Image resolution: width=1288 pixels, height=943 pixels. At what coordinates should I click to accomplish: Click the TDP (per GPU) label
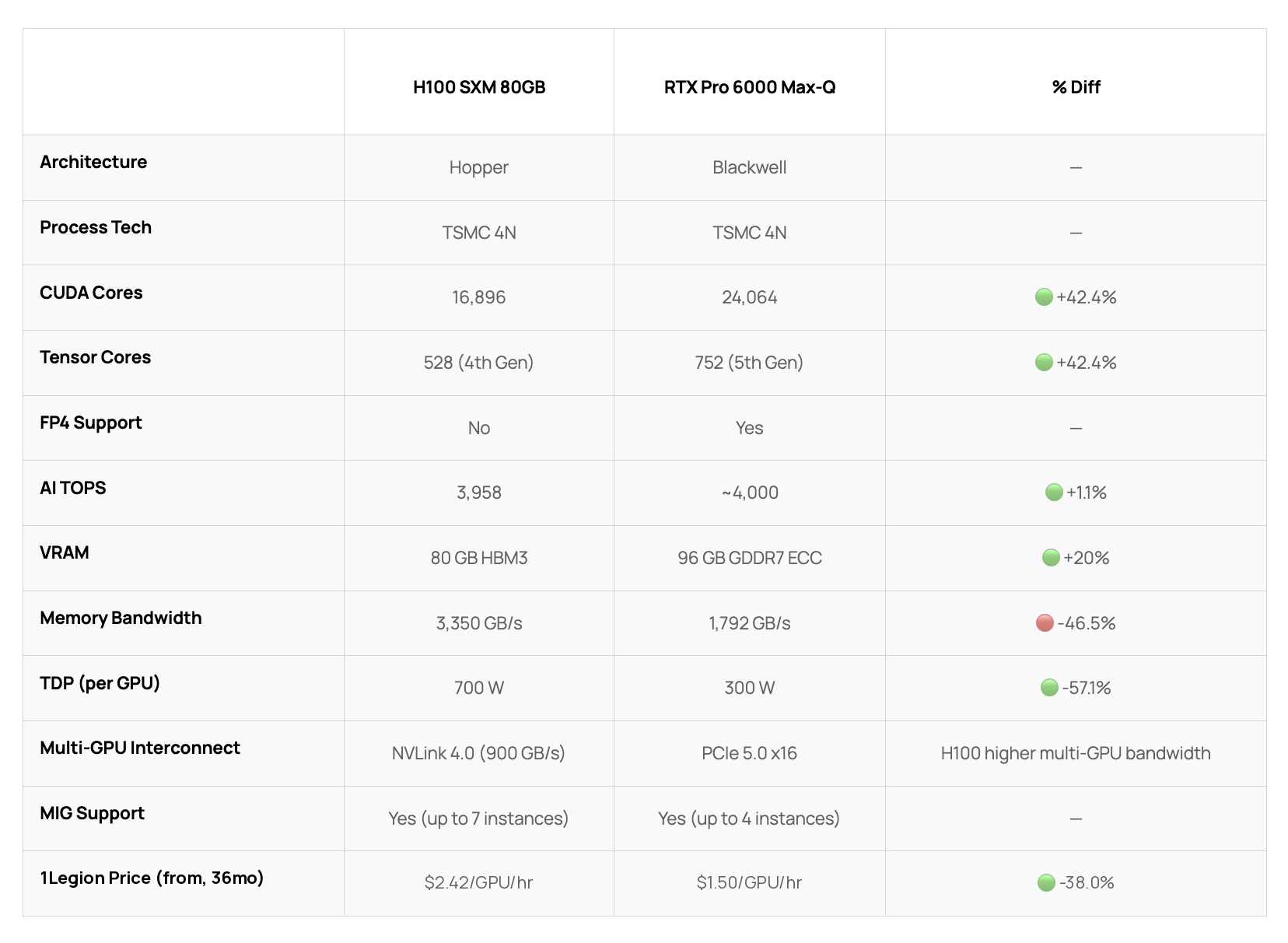100,683
